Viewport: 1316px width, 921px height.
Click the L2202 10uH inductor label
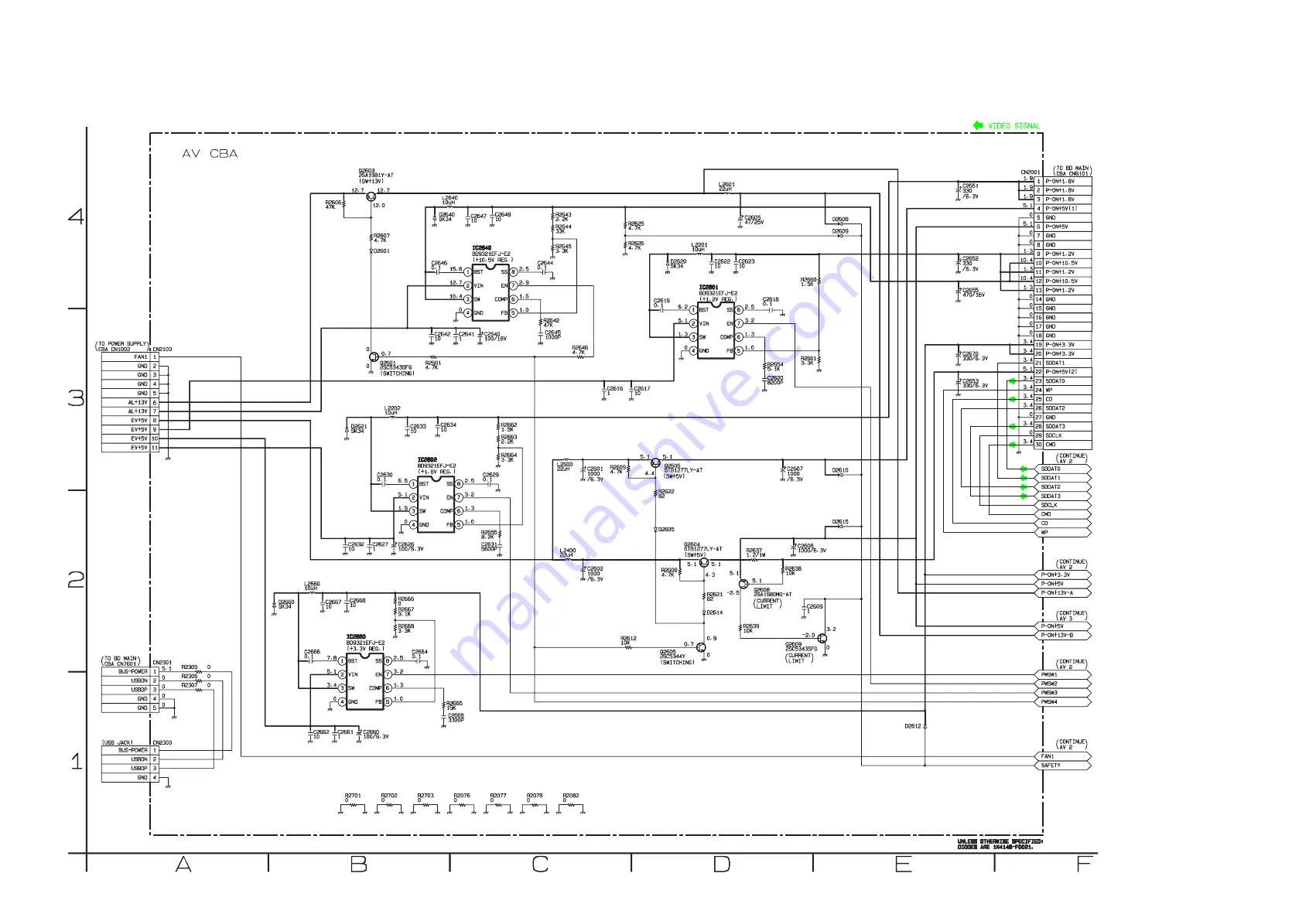coord(392,411)
